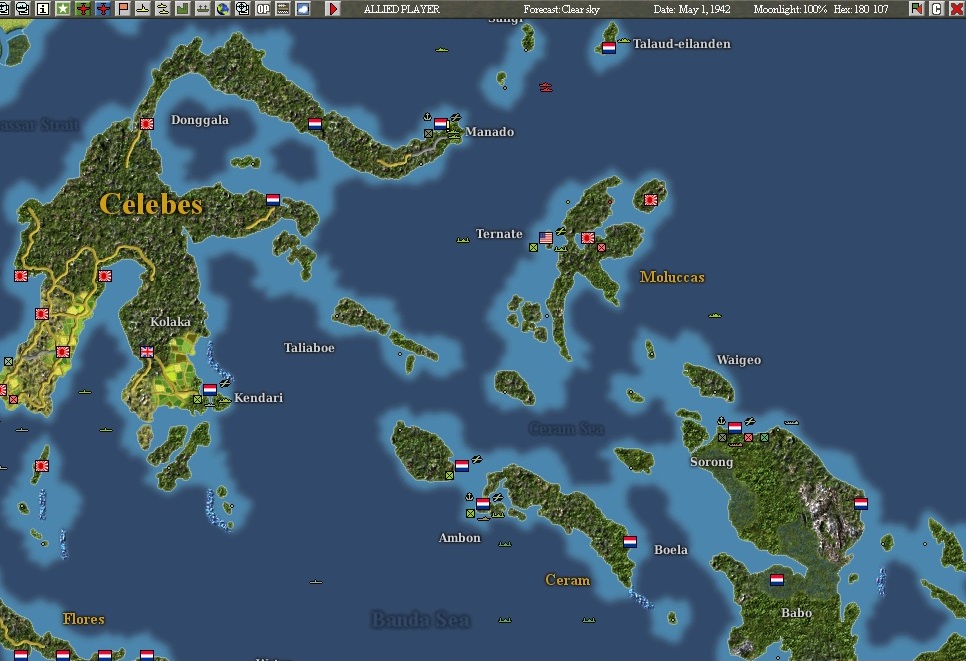Image resolution: width=966 pixels, height=661 pixels.
Task: Select the ship marker south of Ambon
Action: pyautogui.click(x=505, y=545)
